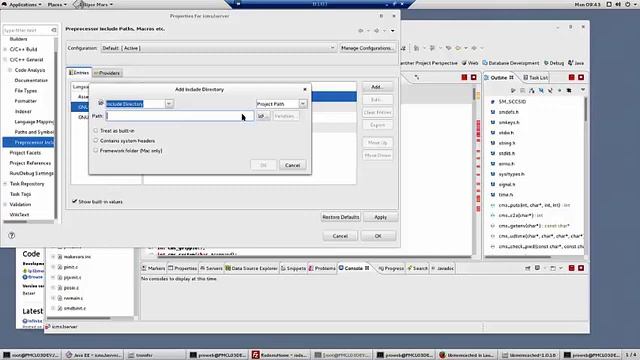Click the Add... button for entries
Image resolution: width=640 pixels, height=360 pixels.
[x=377, y=87]
